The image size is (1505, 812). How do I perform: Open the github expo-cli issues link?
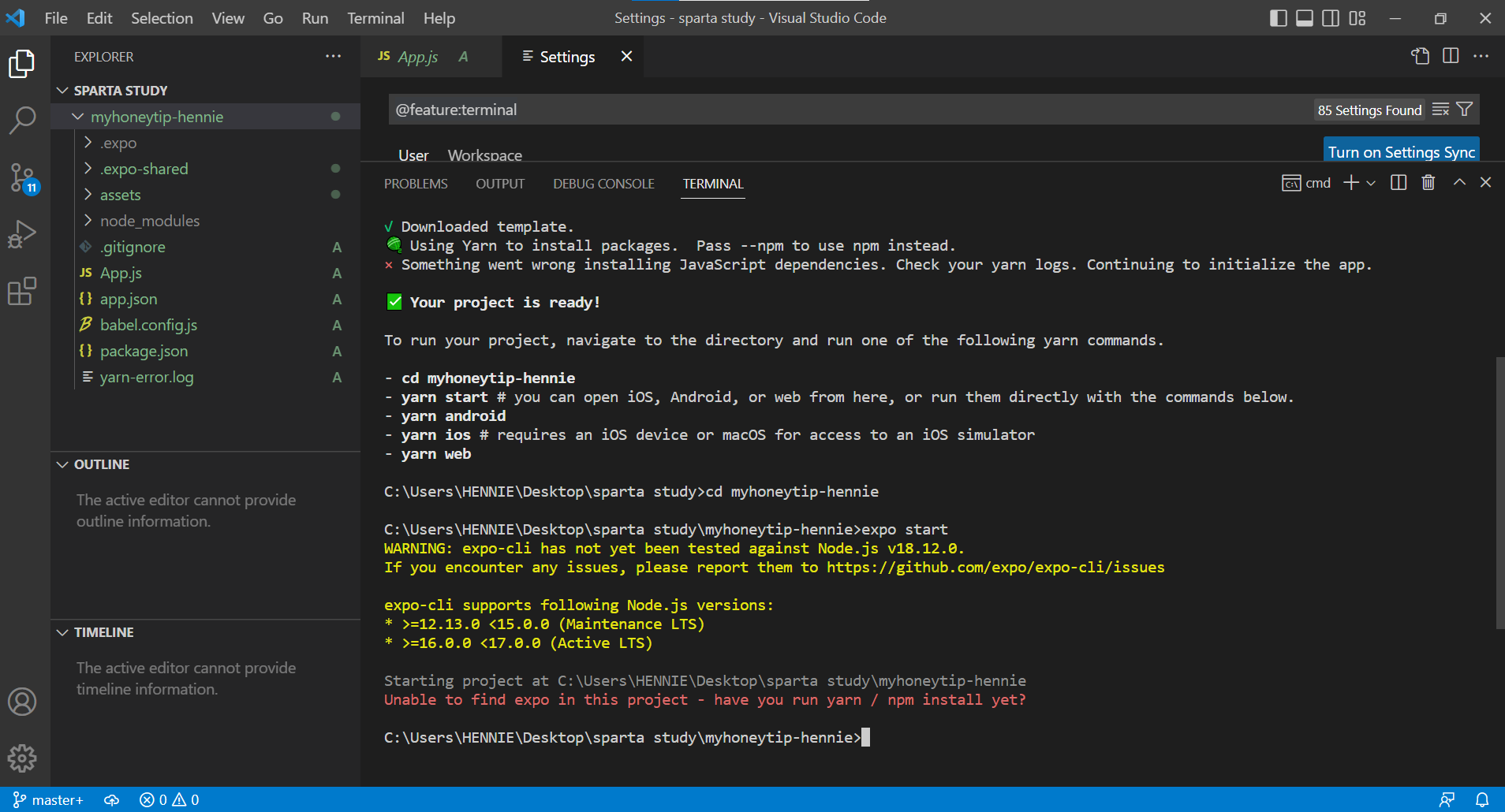(995, 568)
